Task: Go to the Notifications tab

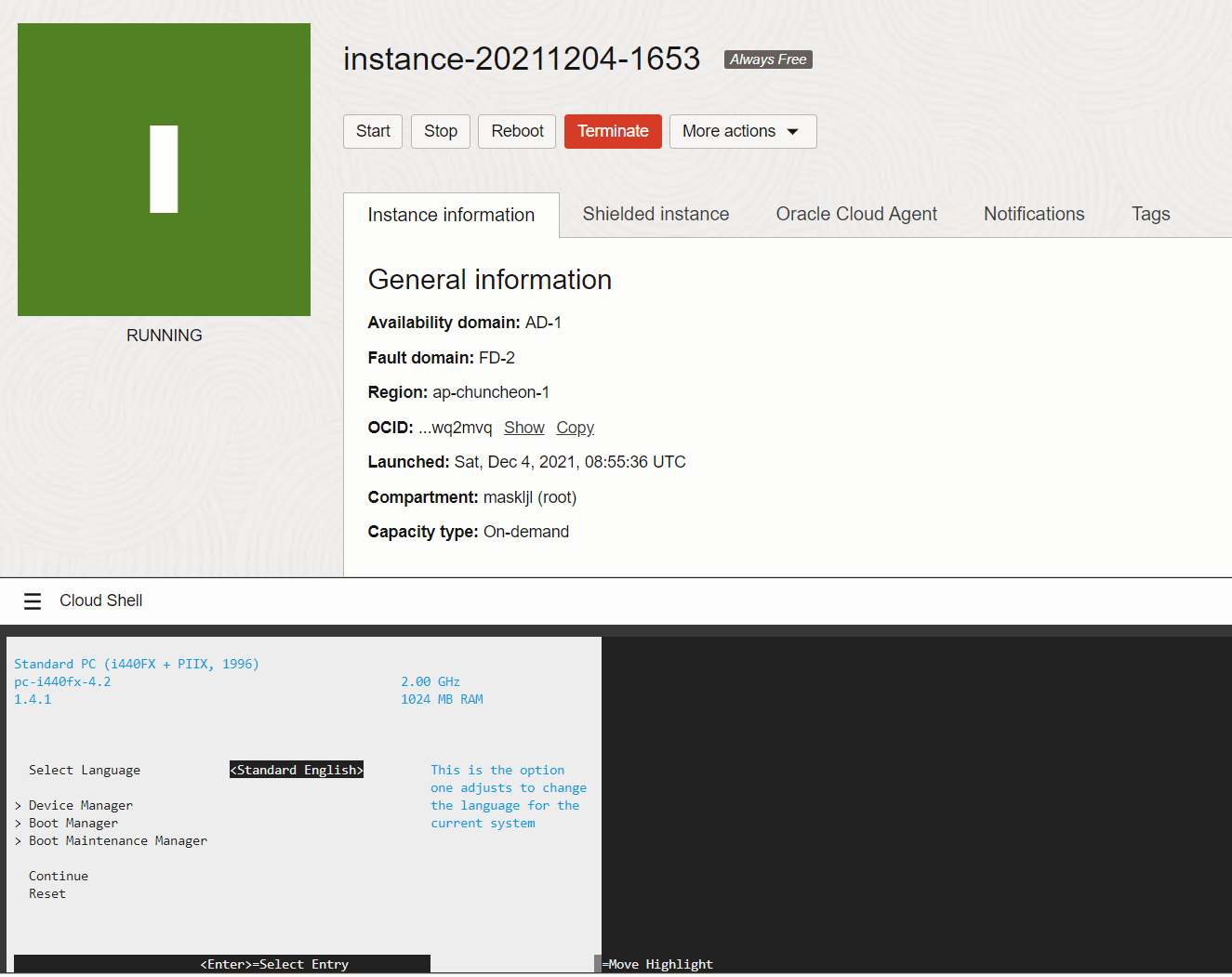Action: coord(1034,214)
